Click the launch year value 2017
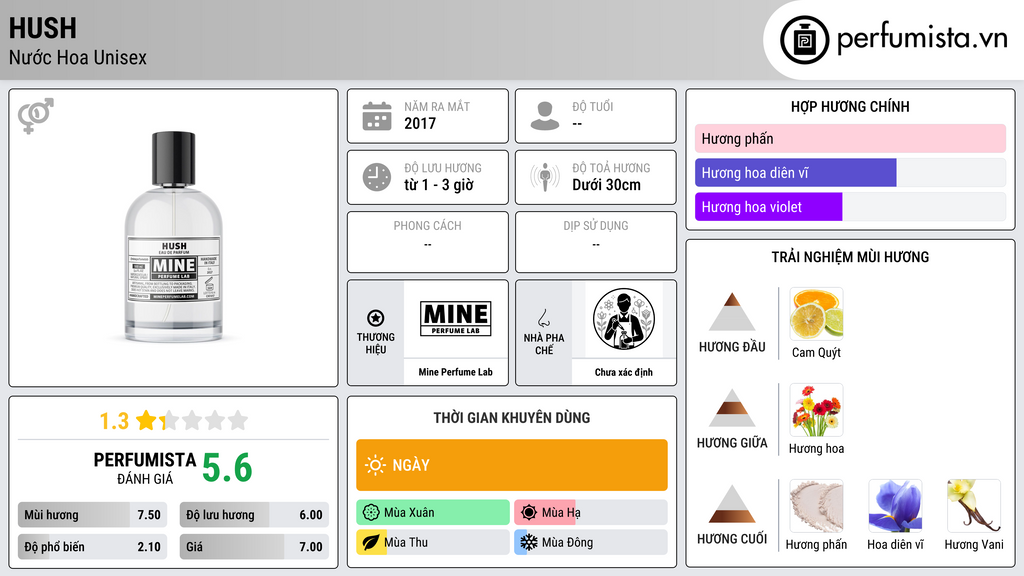This screenshot has height=576, width=1024. (420, 123)
